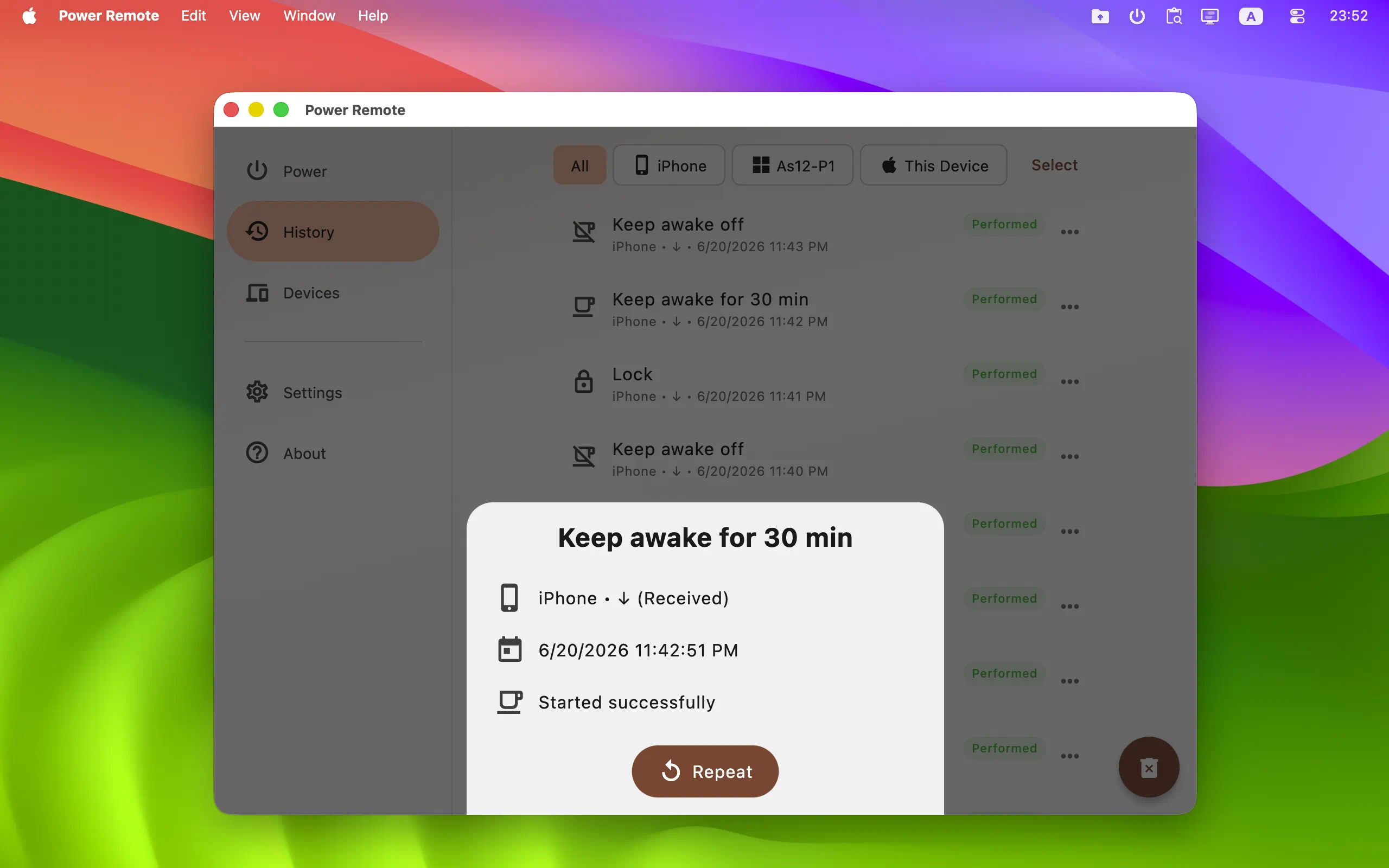
Task: Click the power icon in menu bar
Action: pos(1137,16)
